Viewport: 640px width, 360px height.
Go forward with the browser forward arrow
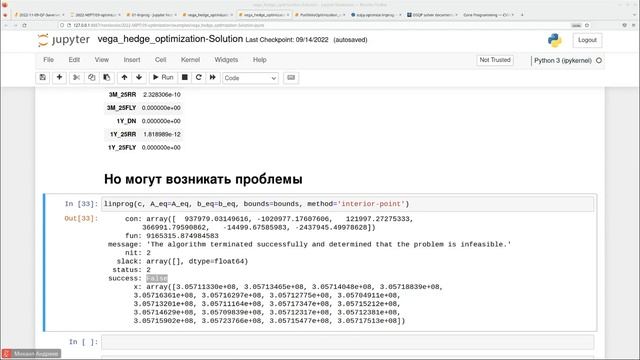[x=15, y=25]
